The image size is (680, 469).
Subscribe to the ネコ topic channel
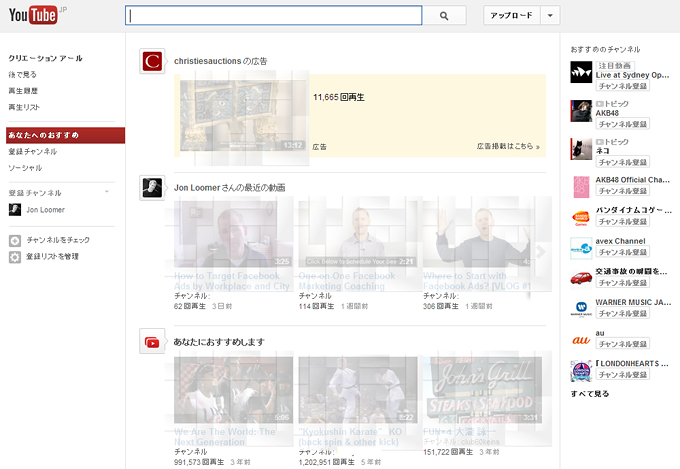click(622, 162)
